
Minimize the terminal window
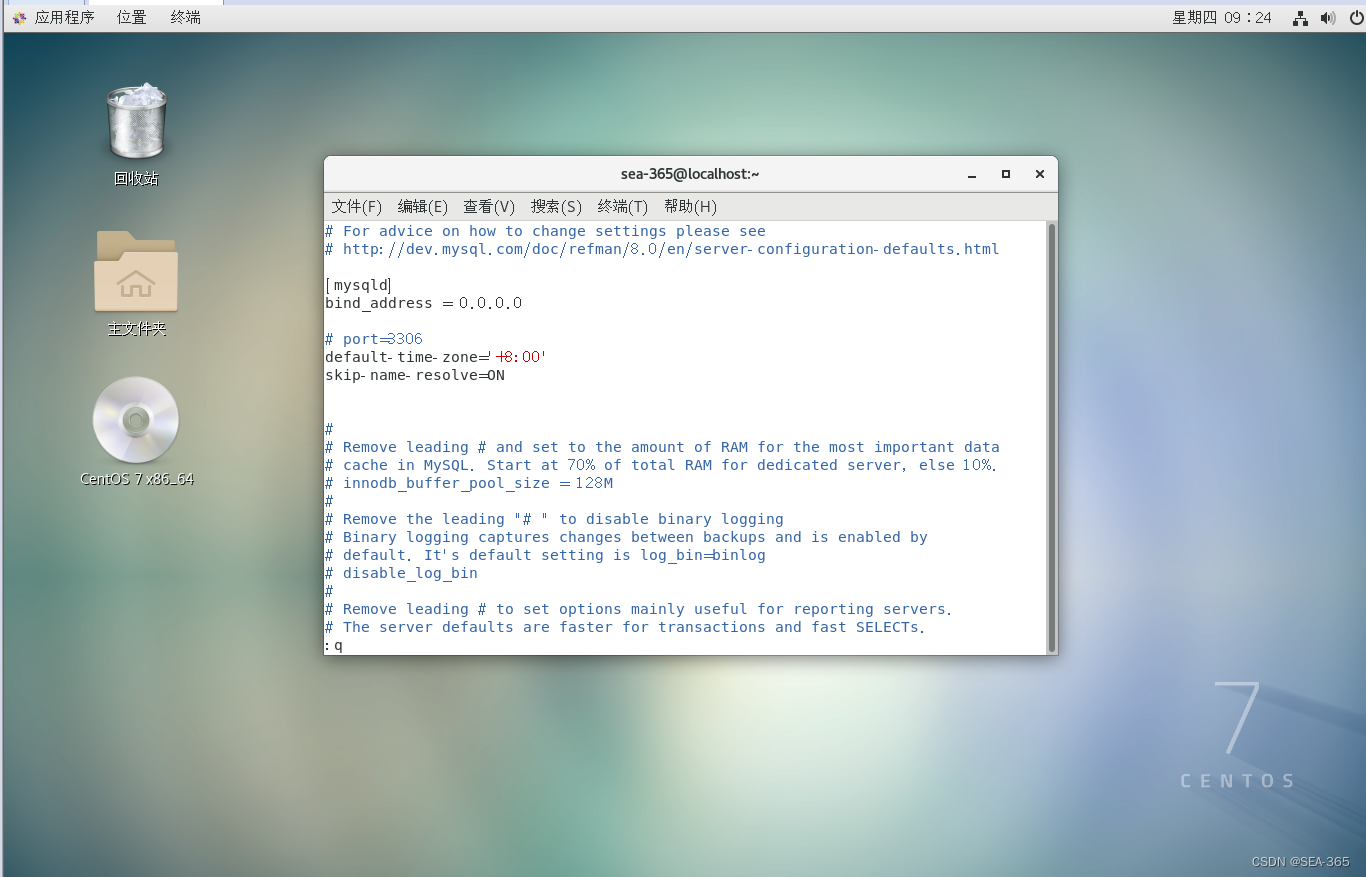[972, 174]
